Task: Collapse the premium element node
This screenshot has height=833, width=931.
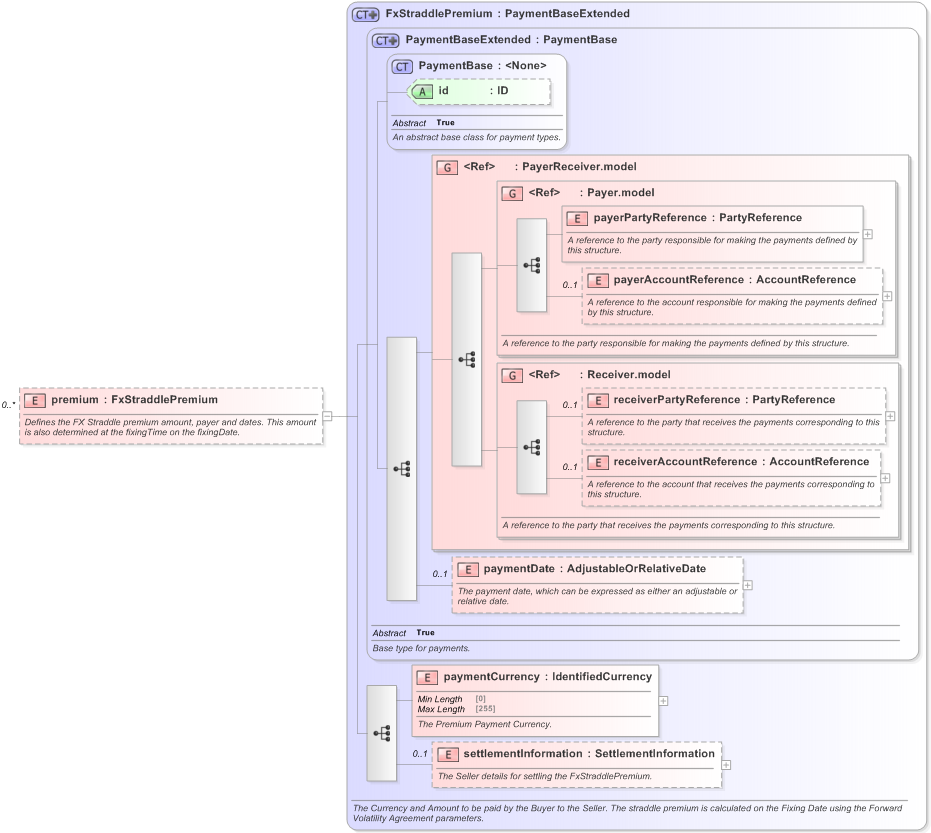Action: pyautogui.click(x=327, y=416)
